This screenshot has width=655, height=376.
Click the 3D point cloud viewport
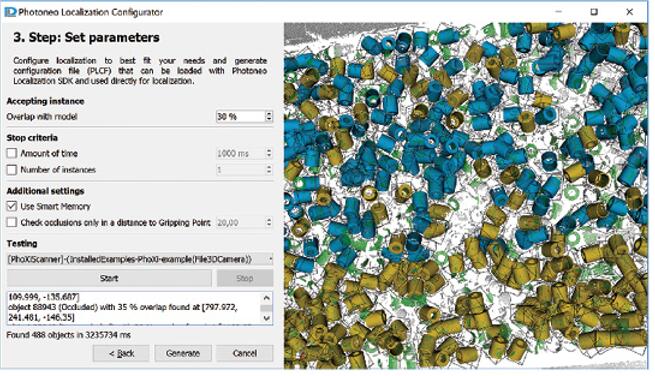[x=465, y=196]
